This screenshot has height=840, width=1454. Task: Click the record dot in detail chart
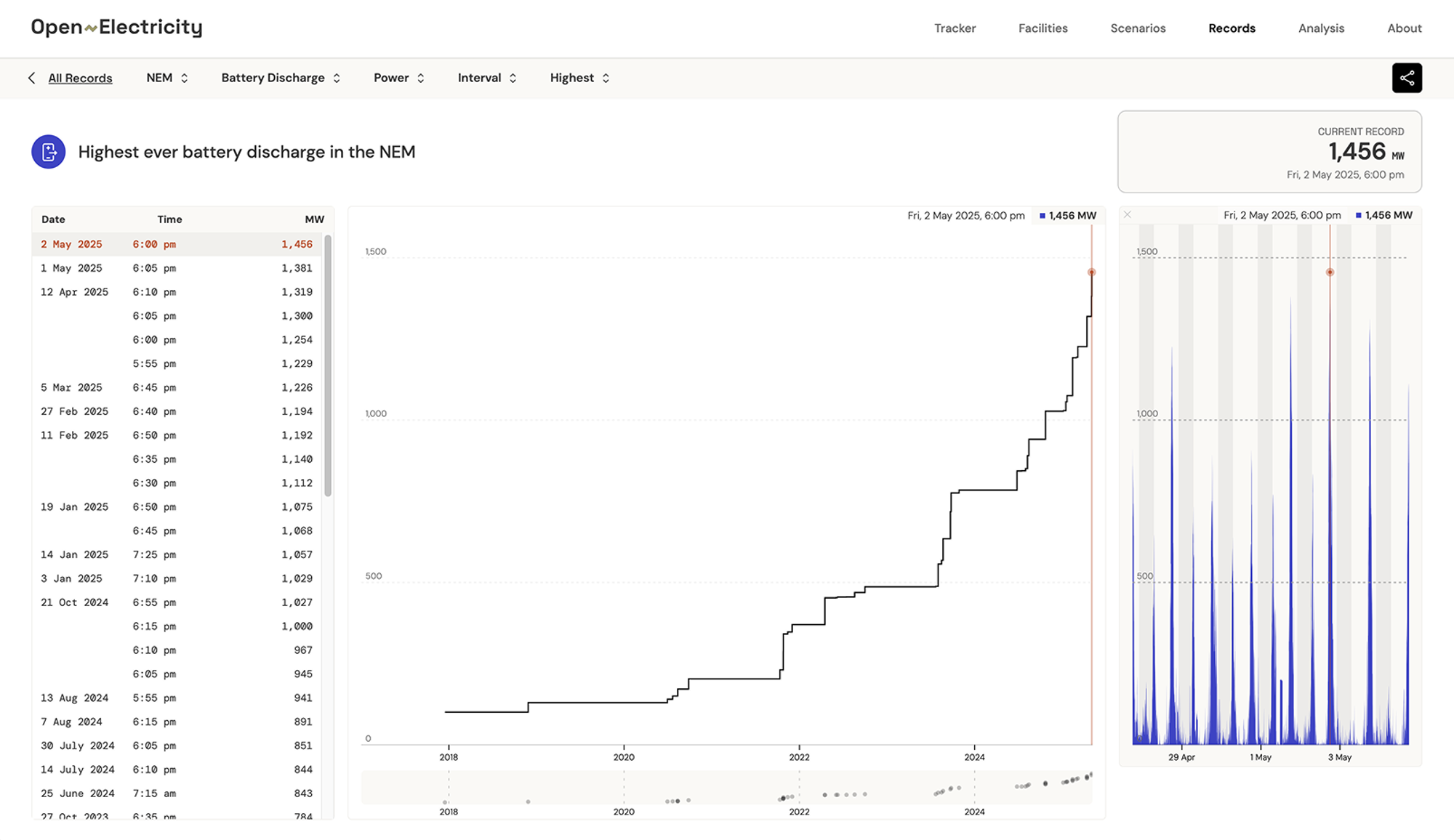(x=1330, y=272)
